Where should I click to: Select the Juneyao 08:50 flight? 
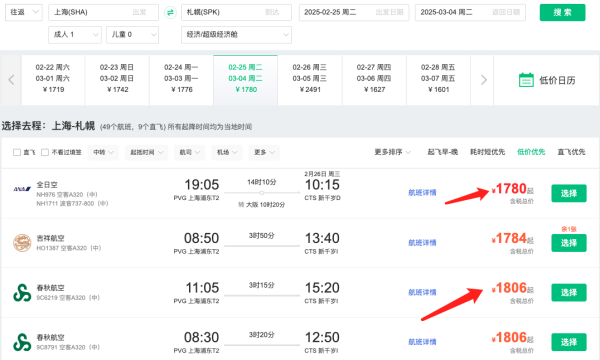[x=569, y=243]
